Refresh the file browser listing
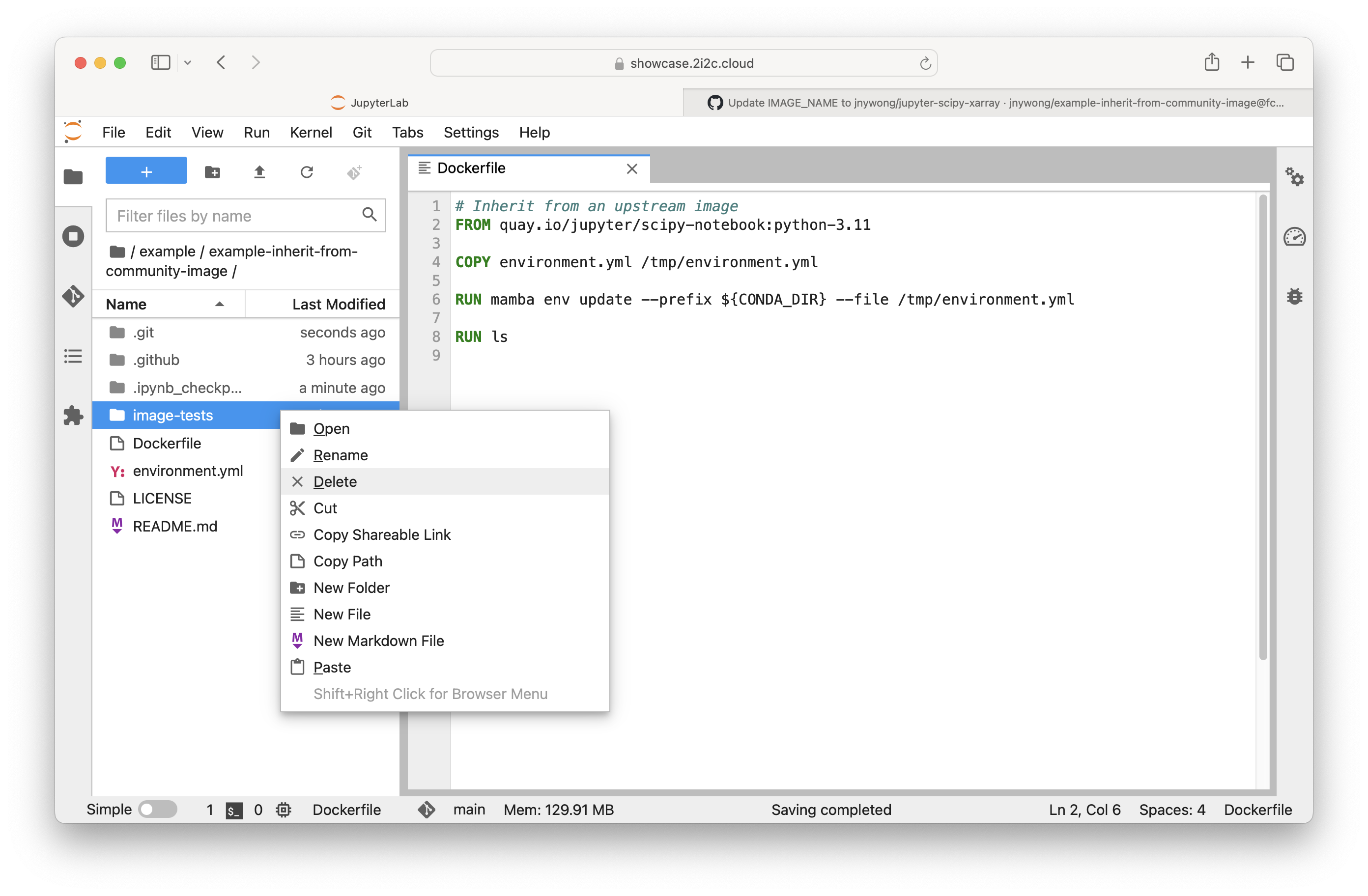This screenshot has width=1368, height=896. click(308, 171)
